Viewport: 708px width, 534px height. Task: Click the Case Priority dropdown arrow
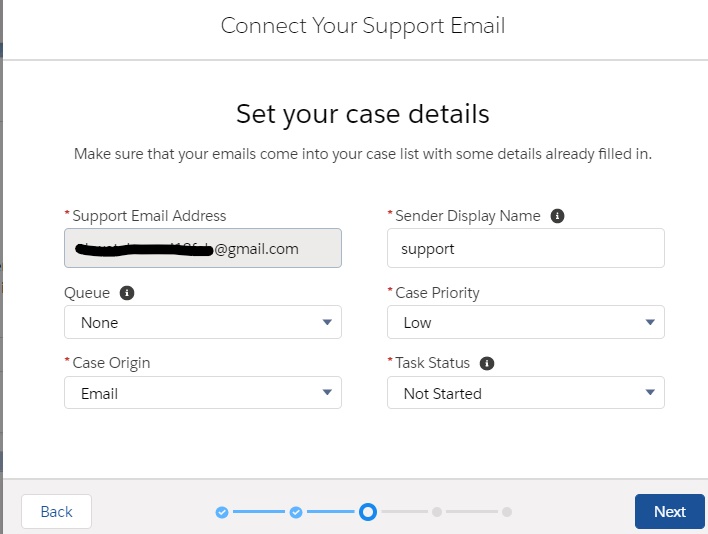(x=650, y=323)
